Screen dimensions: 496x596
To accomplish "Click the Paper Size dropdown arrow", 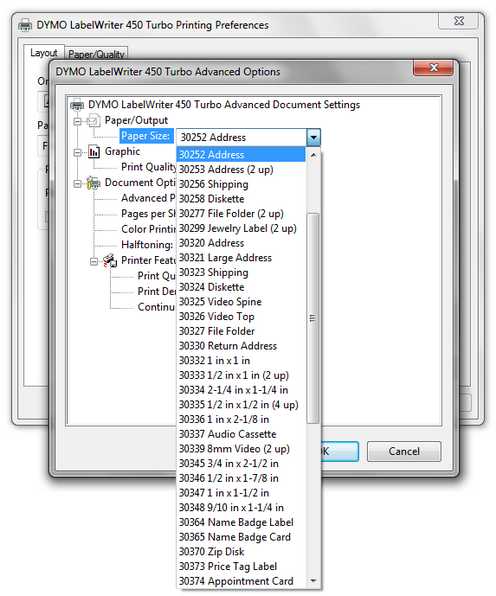I will [313, 137].
